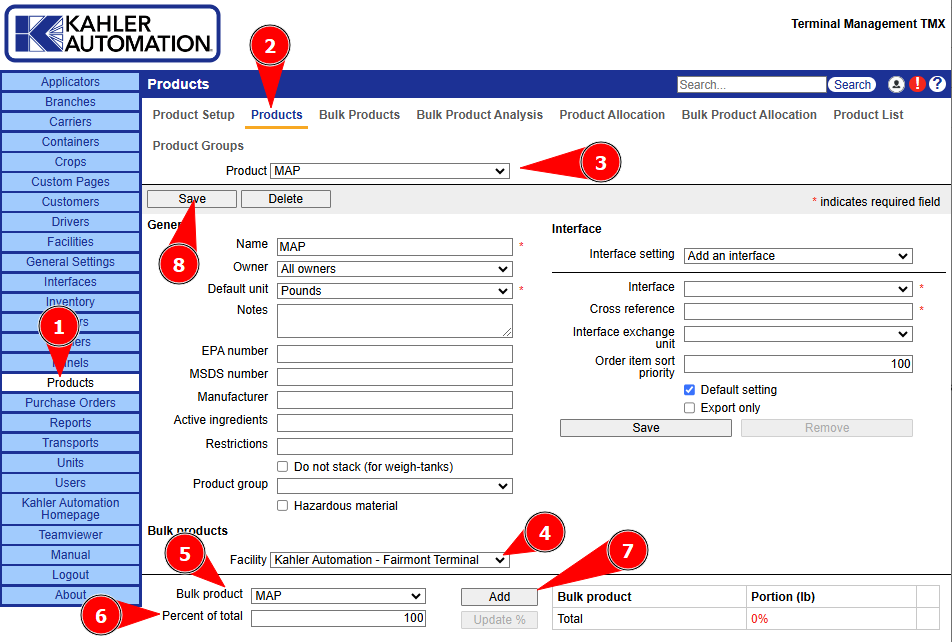
Task: Open Interfaces sidebar item
Action: click(x=70, y=282)
